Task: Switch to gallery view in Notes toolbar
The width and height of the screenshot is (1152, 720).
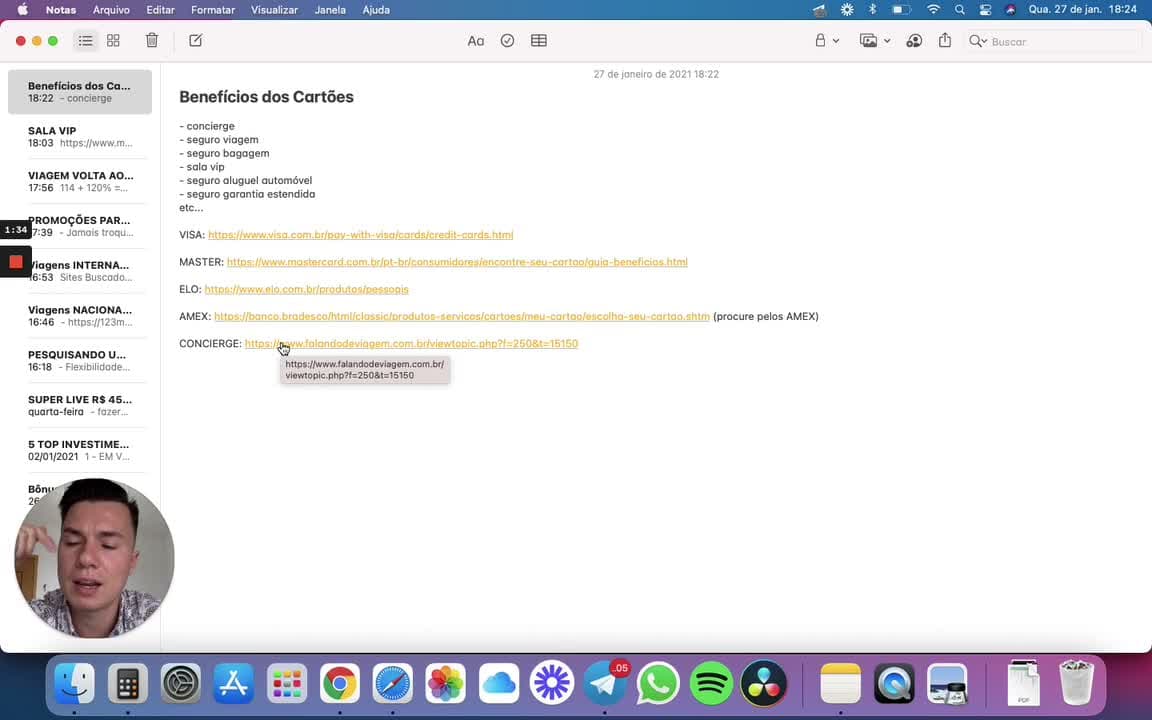Action: (113, 41)
